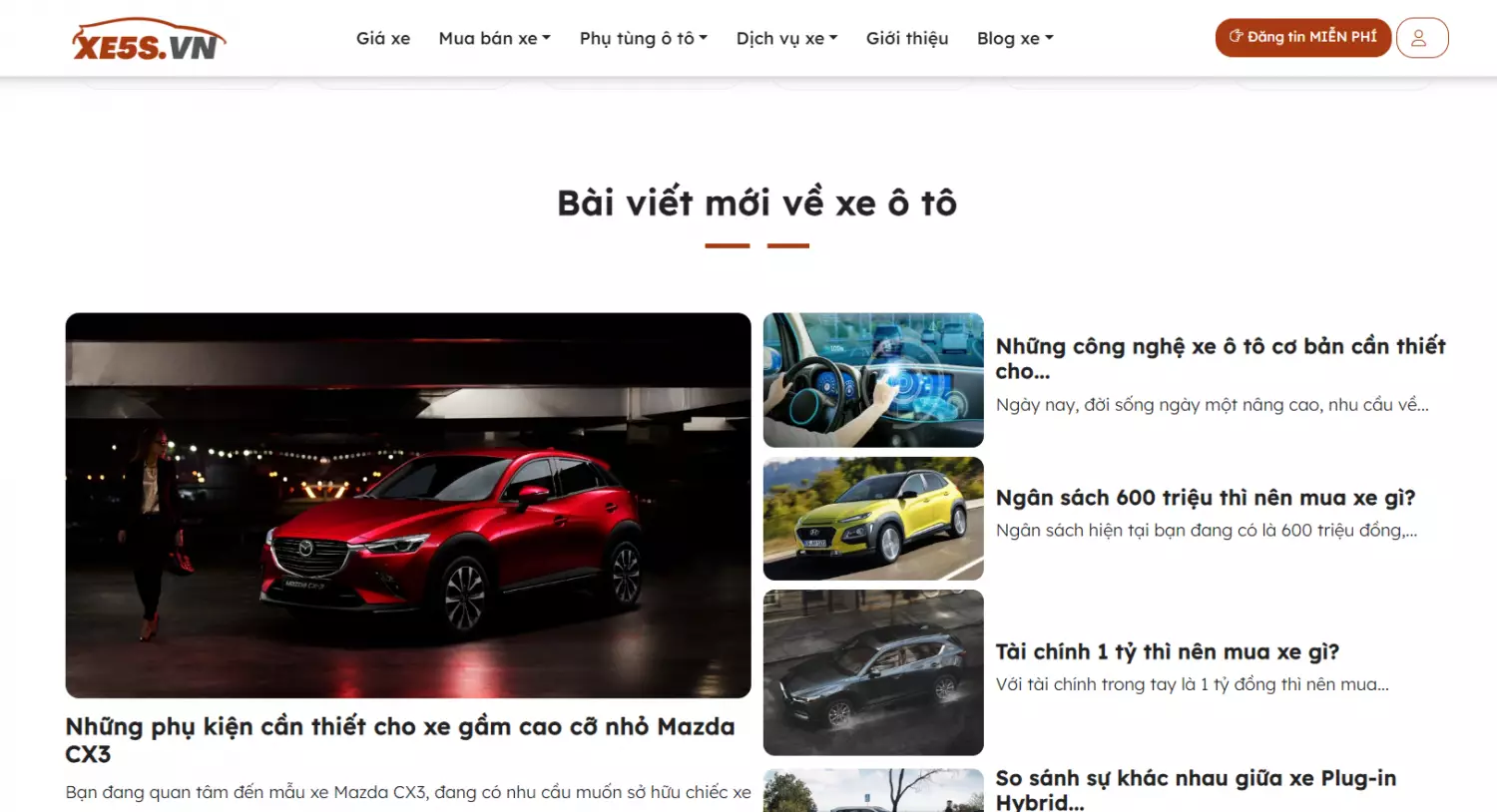Open article about Mazda CX3 accessories title
The width and height of the screenshot is (1497, 812).
(400, 740)
